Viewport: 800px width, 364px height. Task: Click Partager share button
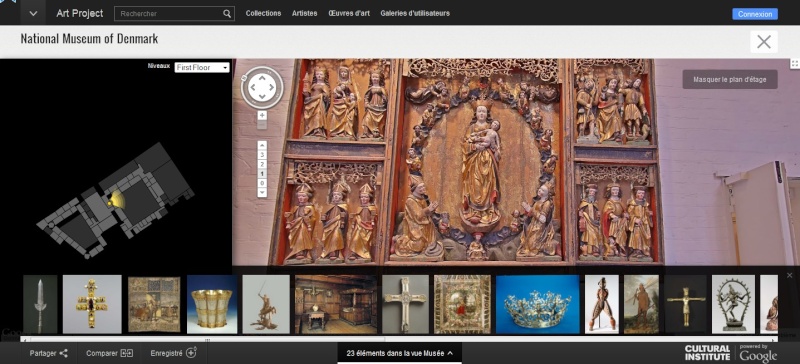49,353
